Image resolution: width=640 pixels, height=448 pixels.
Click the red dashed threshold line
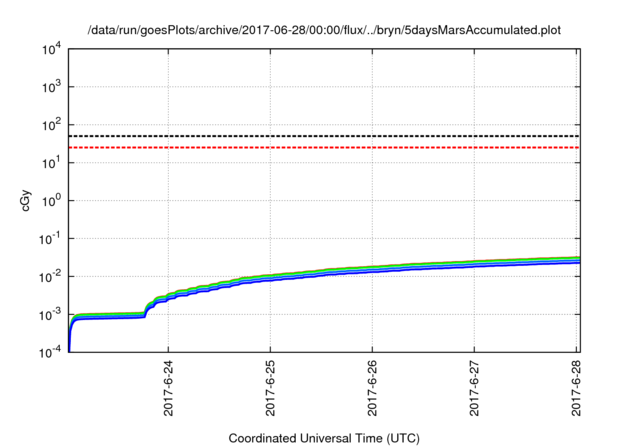324,147
